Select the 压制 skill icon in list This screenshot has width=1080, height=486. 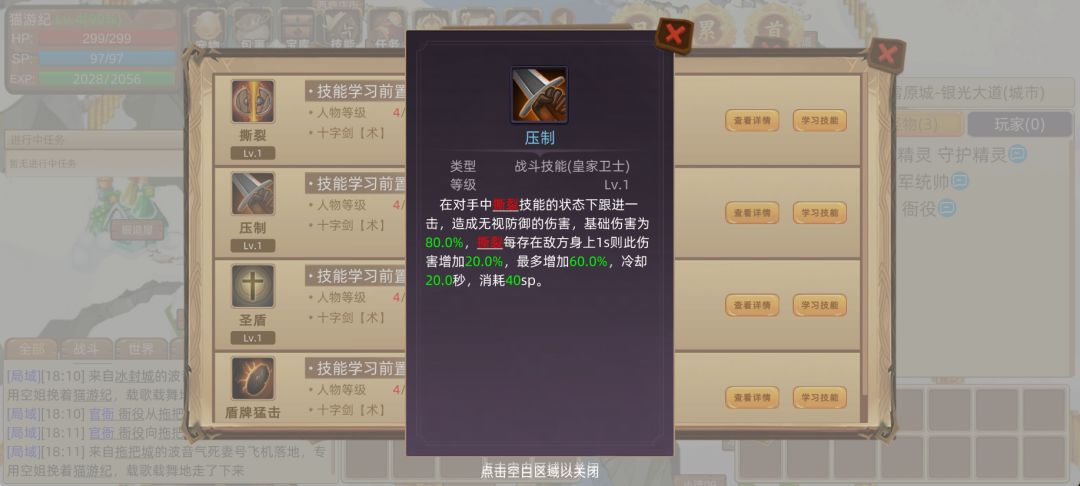click(253, 193)
